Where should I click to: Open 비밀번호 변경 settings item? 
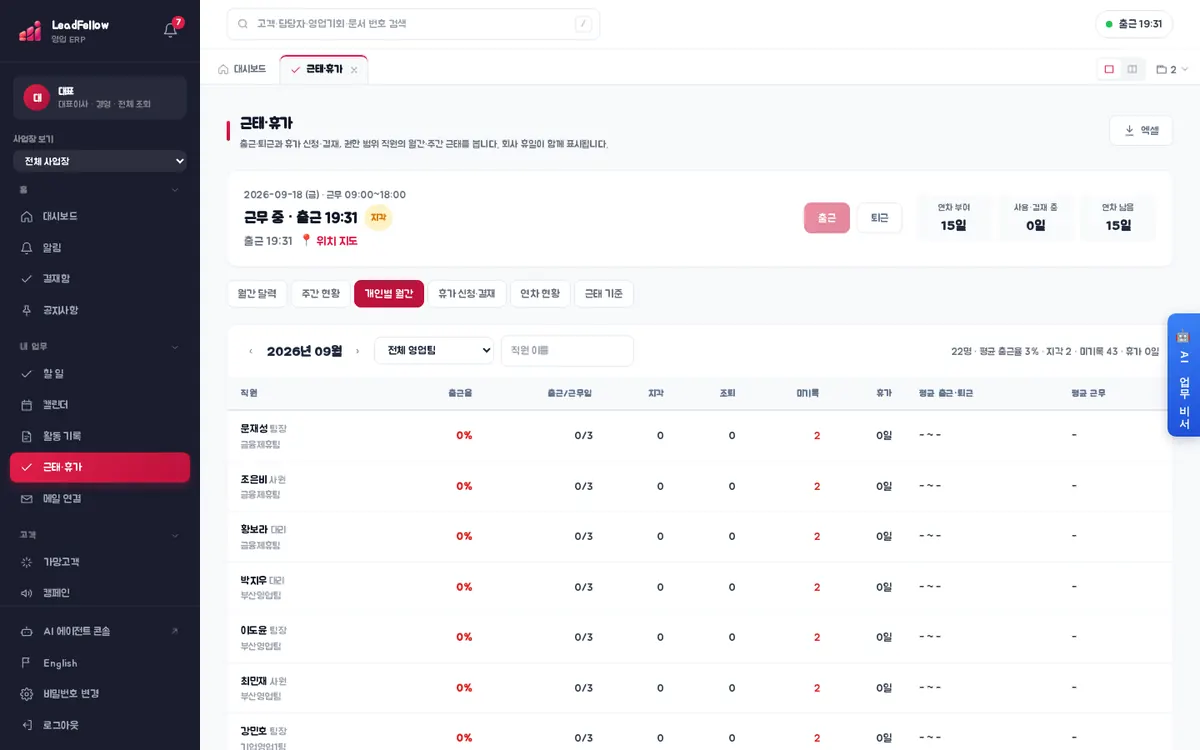pos(100,694)
